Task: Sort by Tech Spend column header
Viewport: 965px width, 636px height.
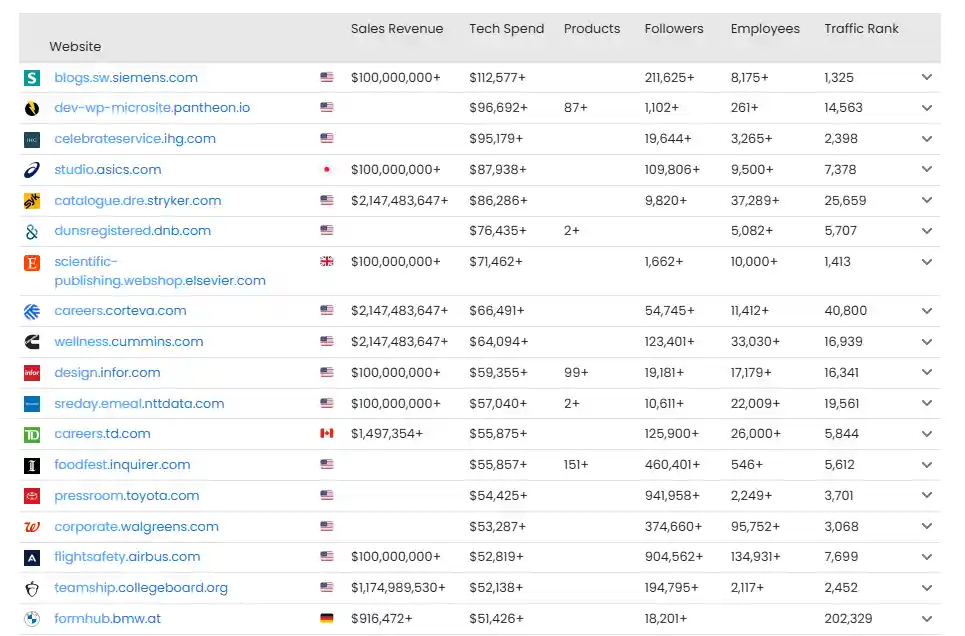Action: (507, 29)
